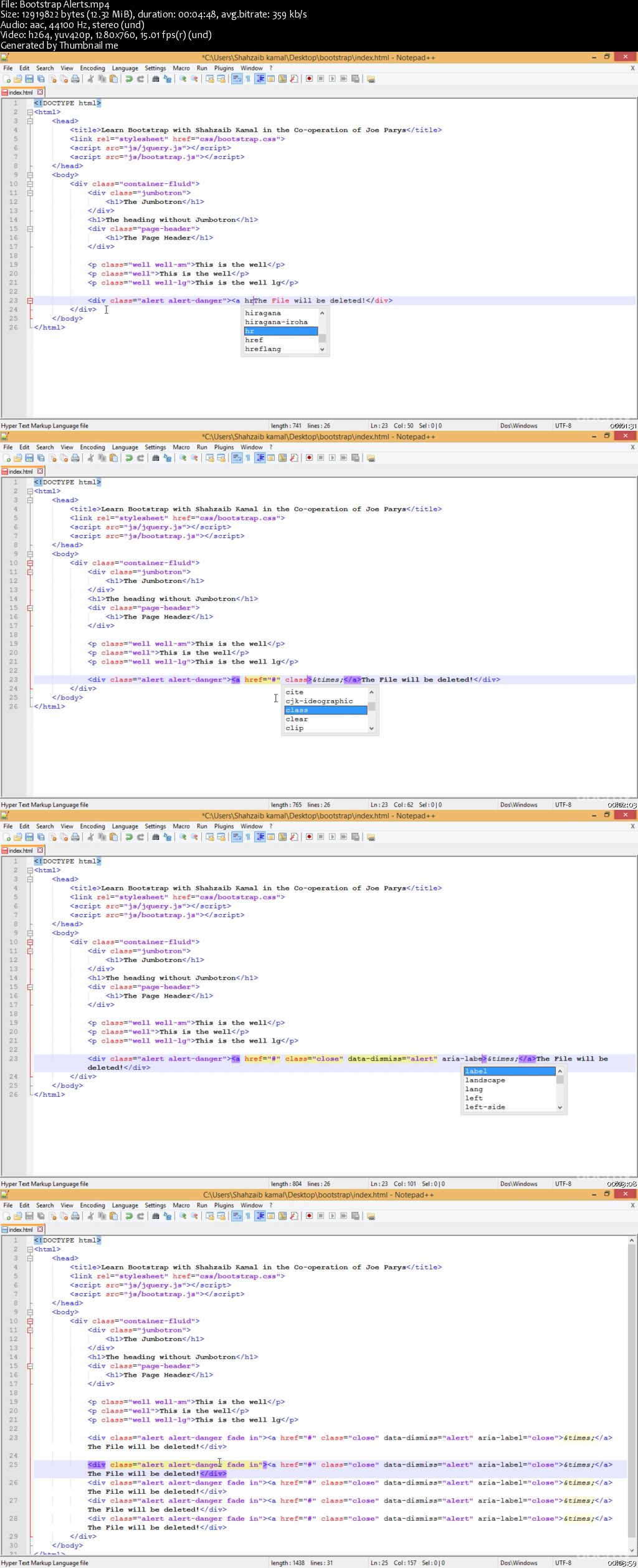The width and height of the screenshot is (638, 1568).
Task: Click the Redo arrow in the 00:01:31 frame
Action: [140, 79]
